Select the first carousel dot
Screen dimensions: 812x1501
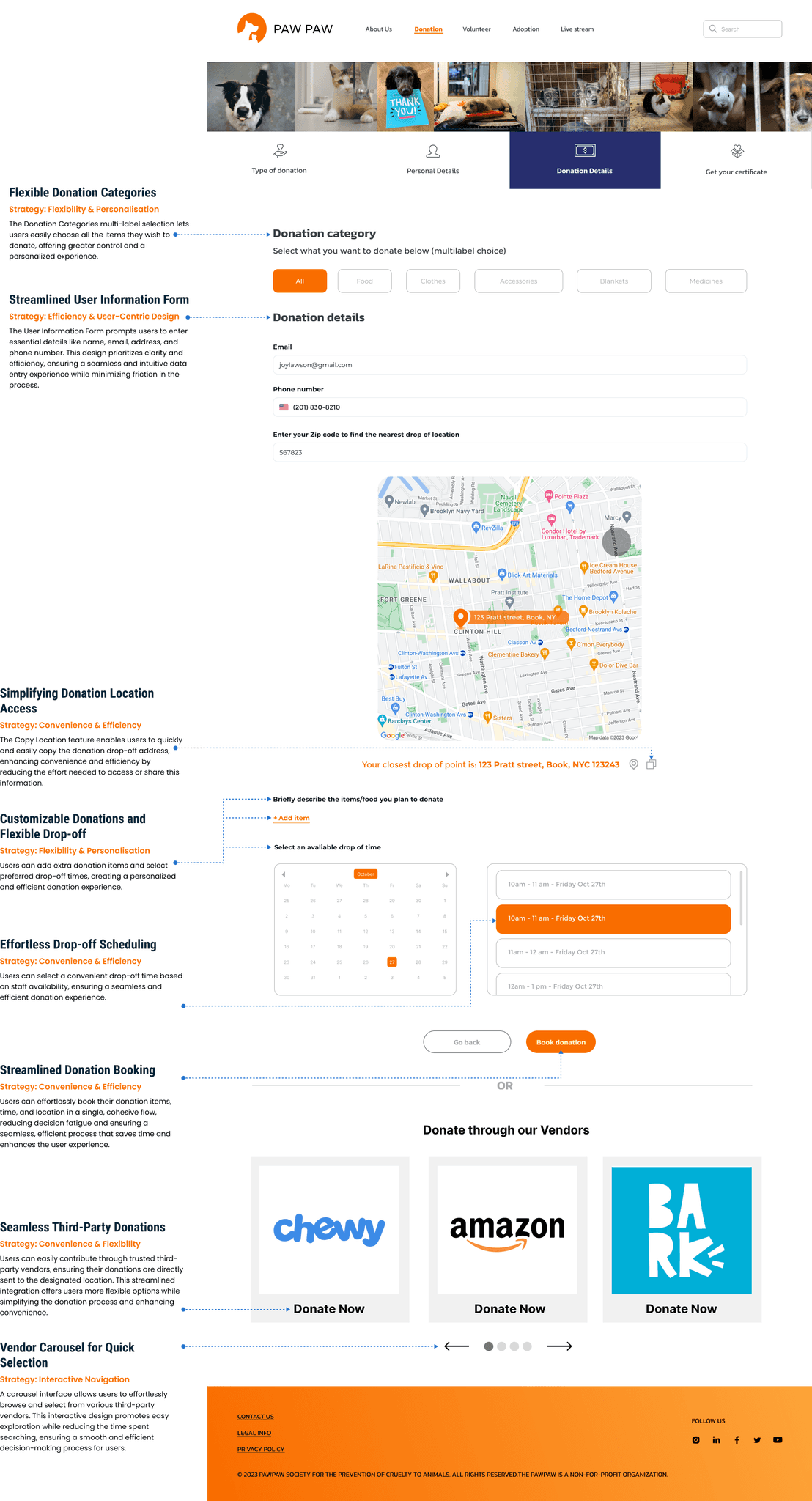[489, 1346]
